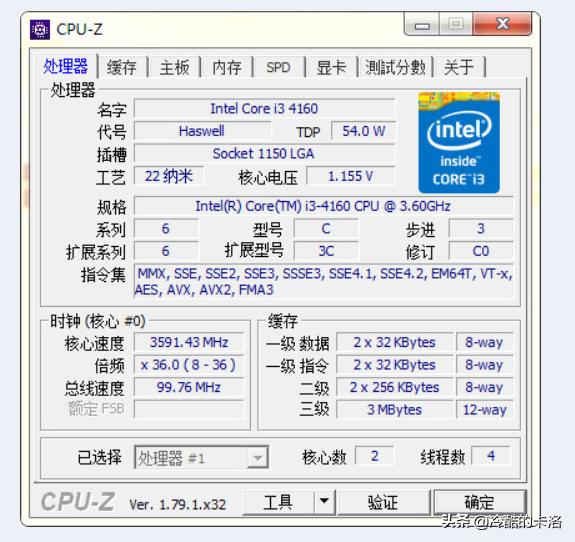575x542 pixels.
Task: Show the 显卡 tab
Action: (331, 67)
